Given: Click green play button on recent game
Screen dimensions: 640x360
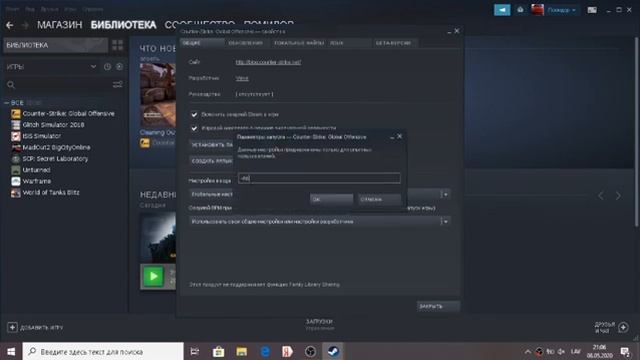Looking at the screenshot, I should click(x=153, y=276).
